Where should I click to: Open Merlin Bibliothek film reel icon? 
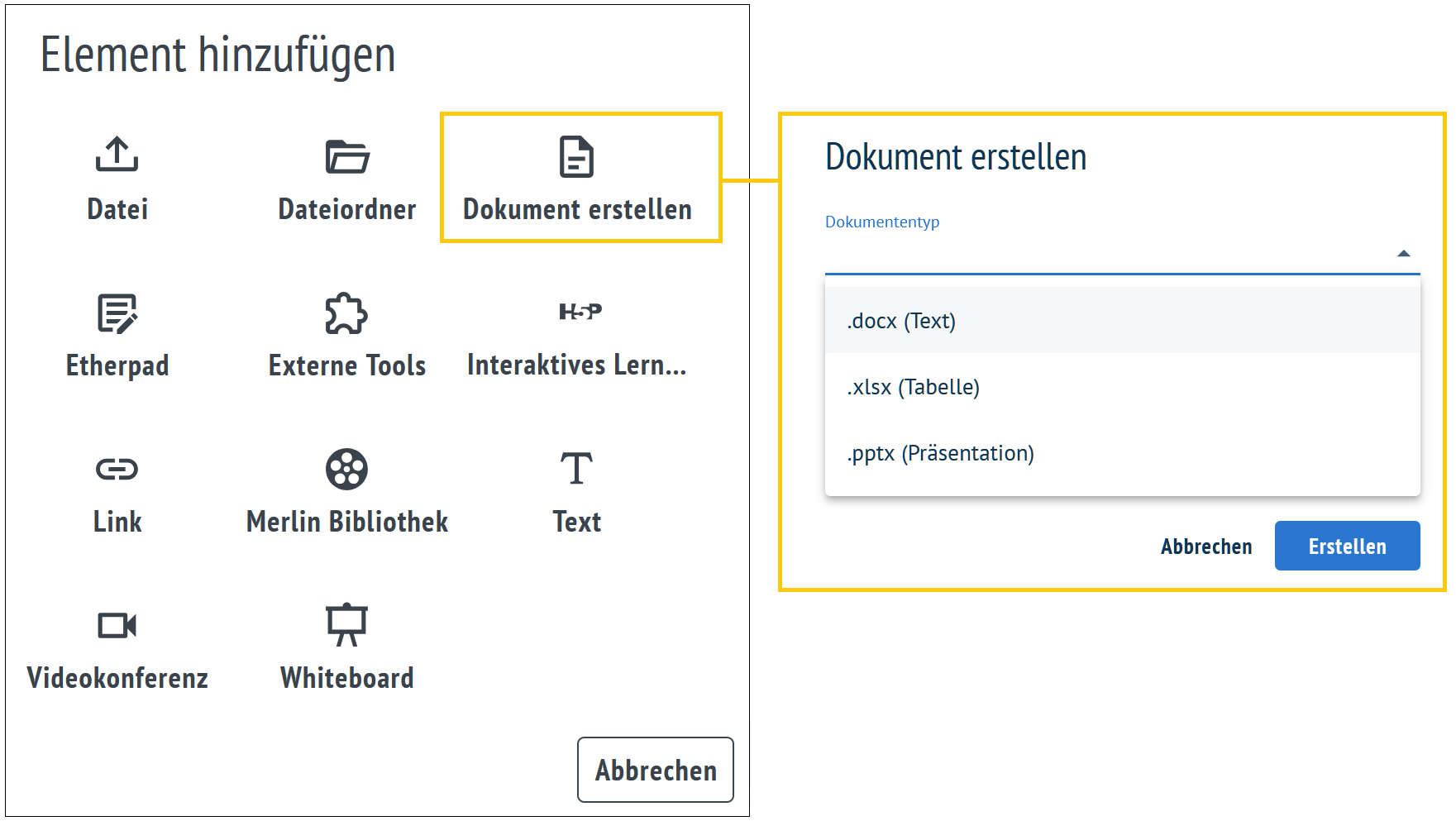[346, 470]
